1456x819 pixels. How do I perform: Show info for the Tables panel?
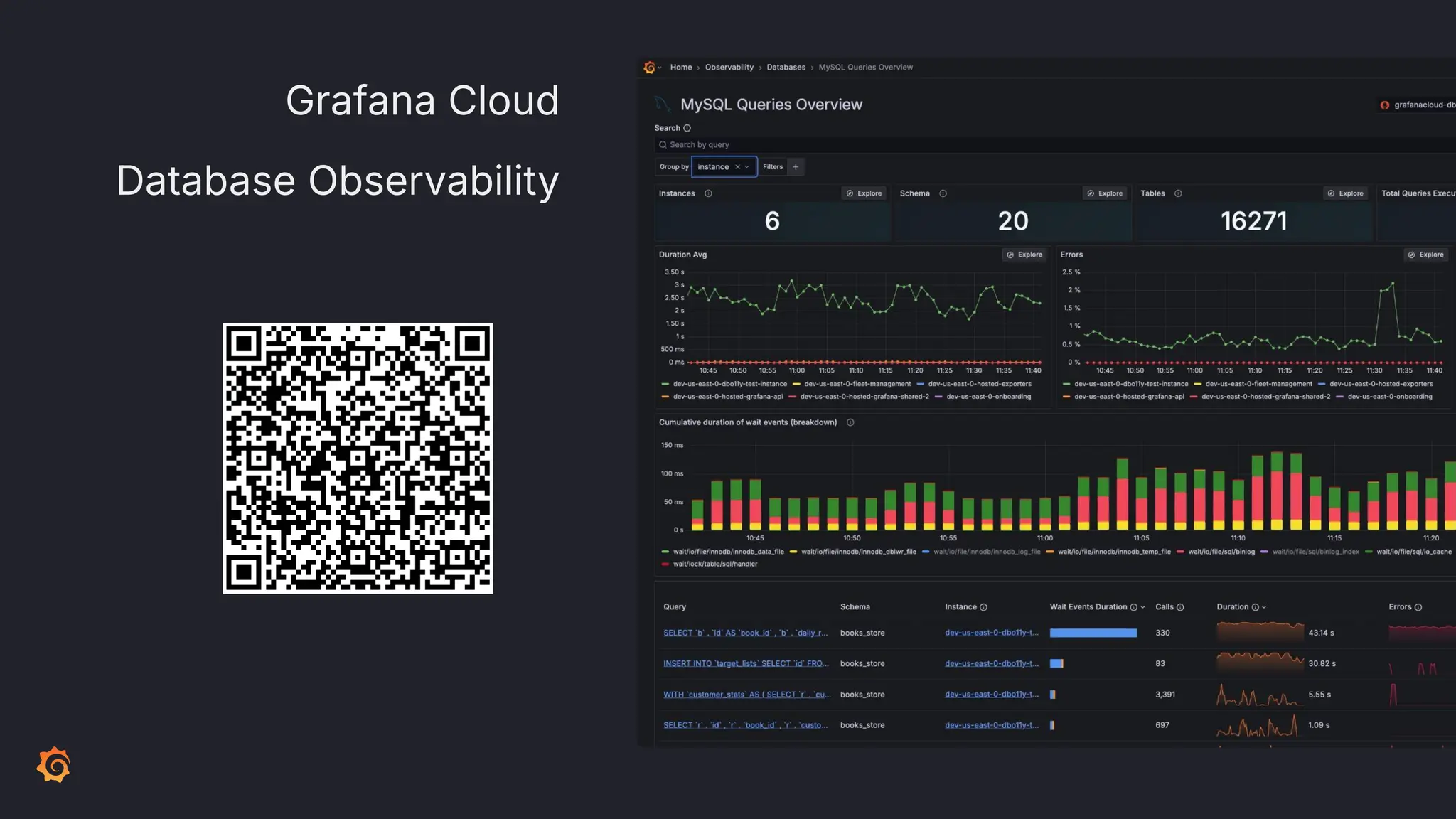(1178, 193)
